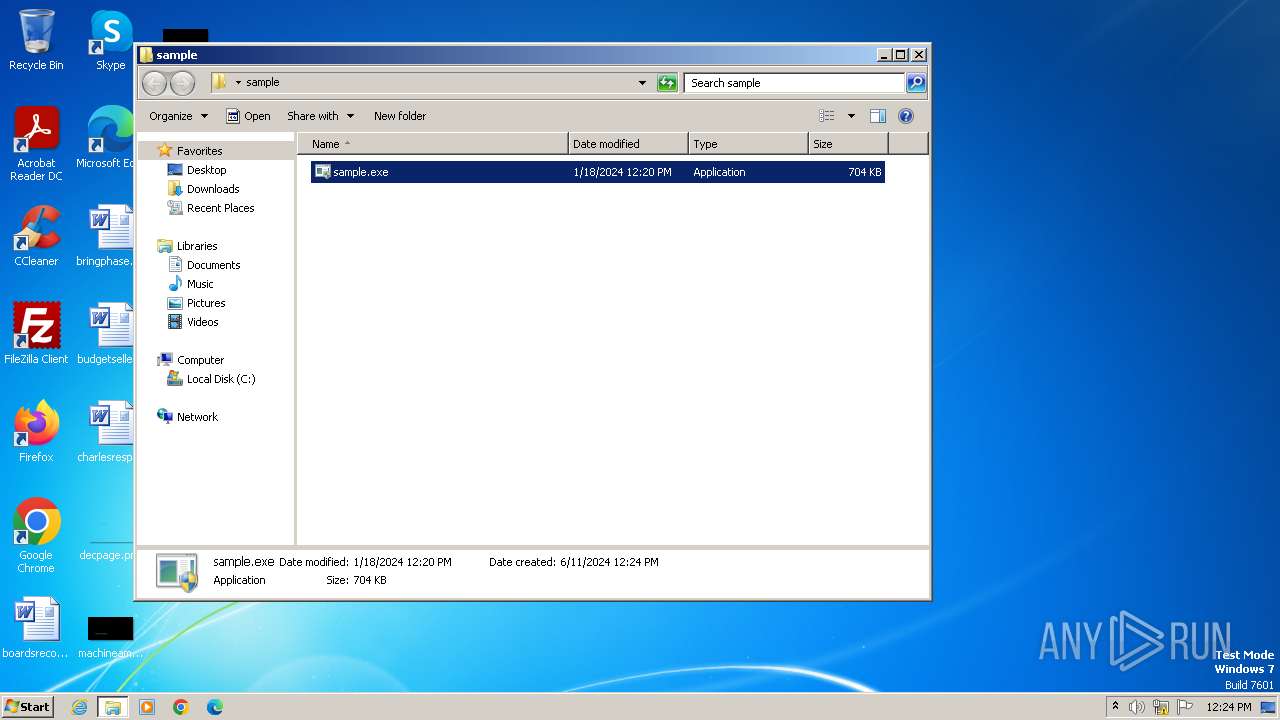Image resolution: width=1280 pixels, height=720 pixels.
Task: Open the More view options arrow
Action: point(851,116)
